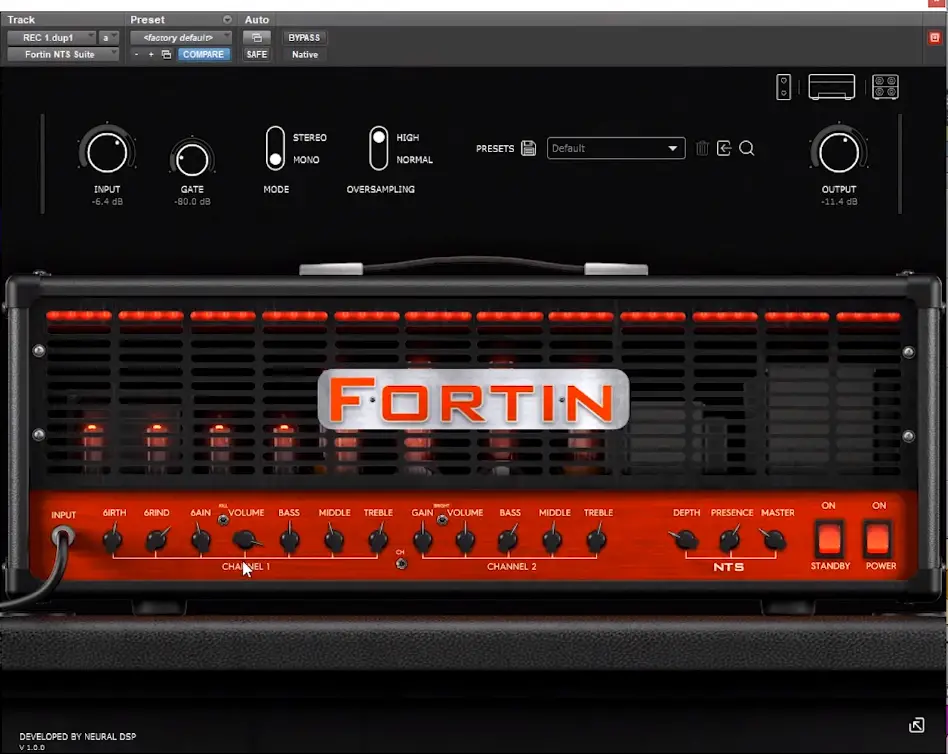
Task: Click the preset search magnifier icon
Action: 747,148
